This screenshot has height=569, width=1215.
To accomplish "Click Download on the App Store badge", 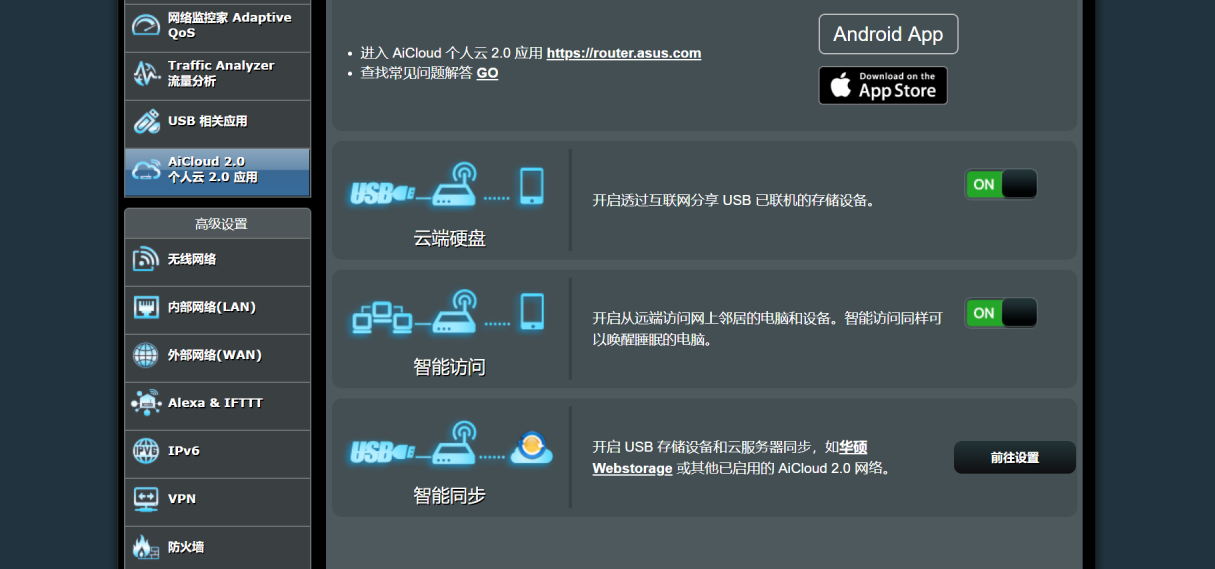I will click(x=883, y=86).
